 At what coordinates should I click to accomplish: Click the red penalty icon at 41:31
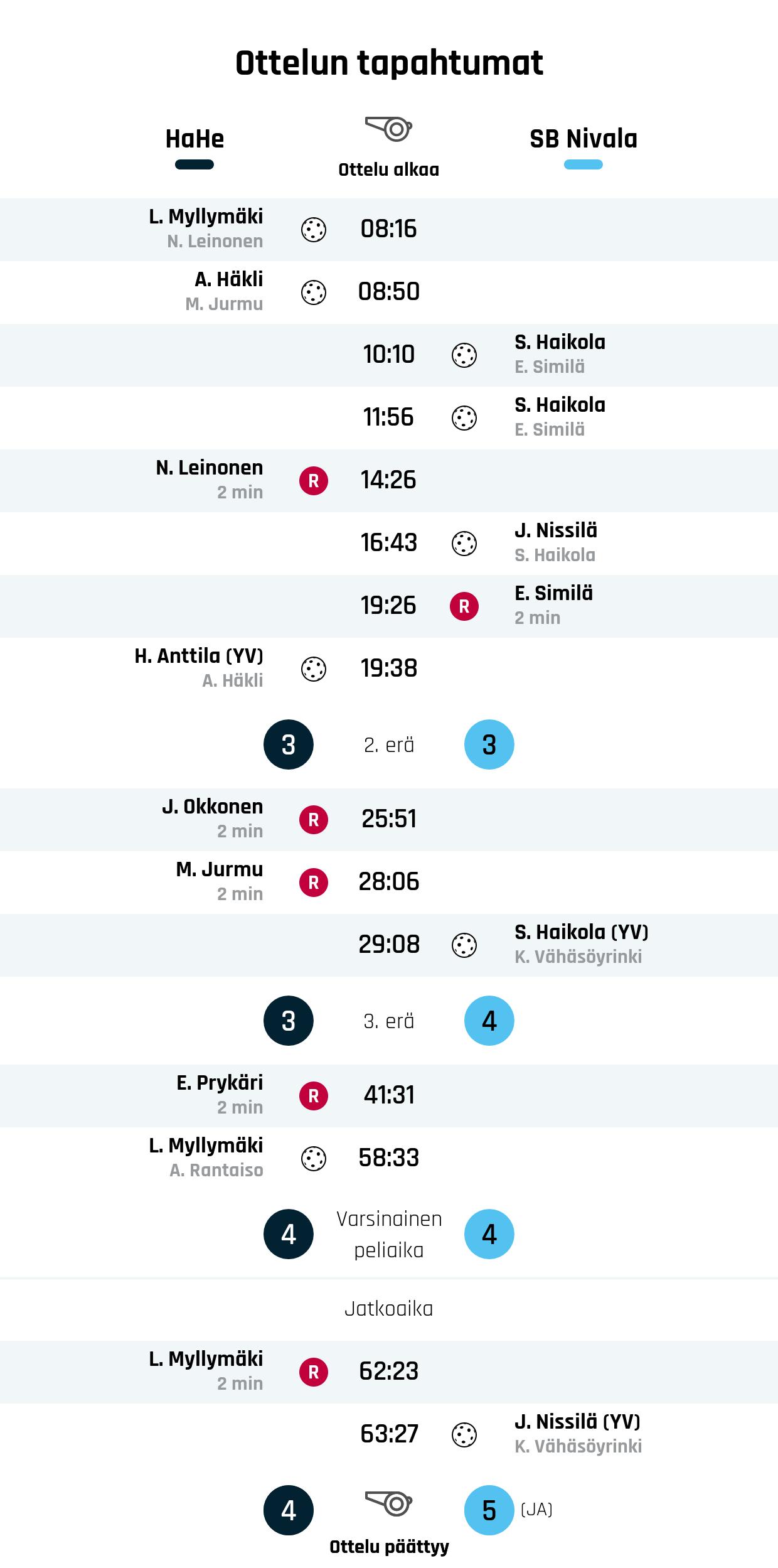pos(314,1096)
